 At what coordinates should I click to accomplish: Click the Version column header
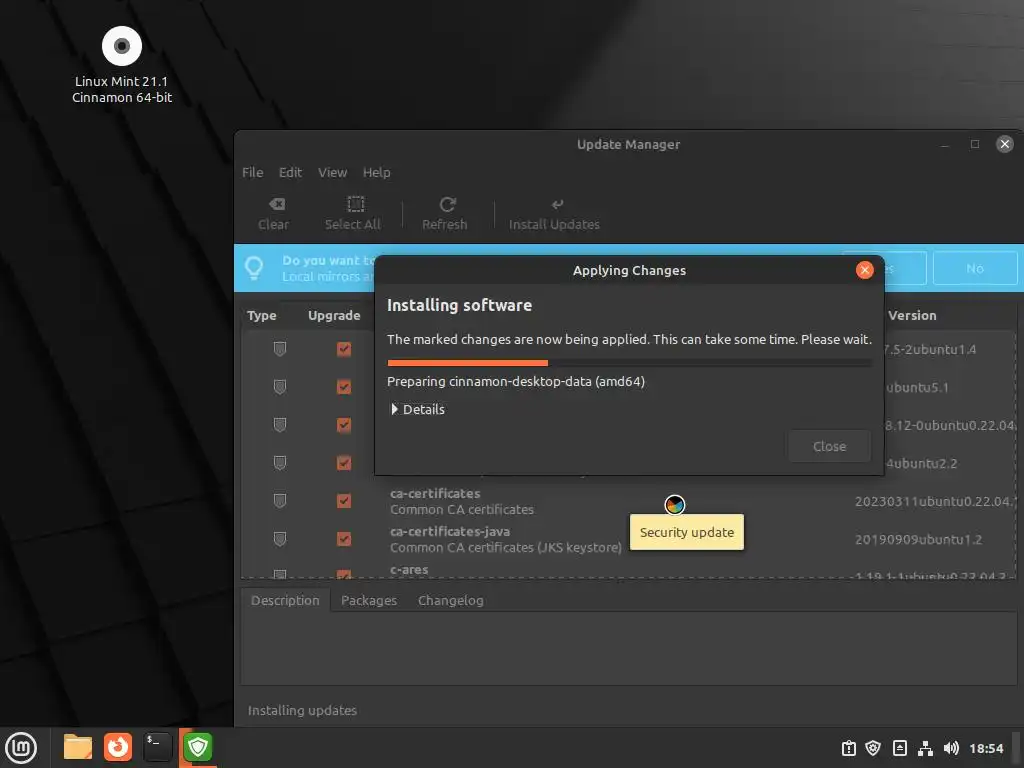click(912, 315)
